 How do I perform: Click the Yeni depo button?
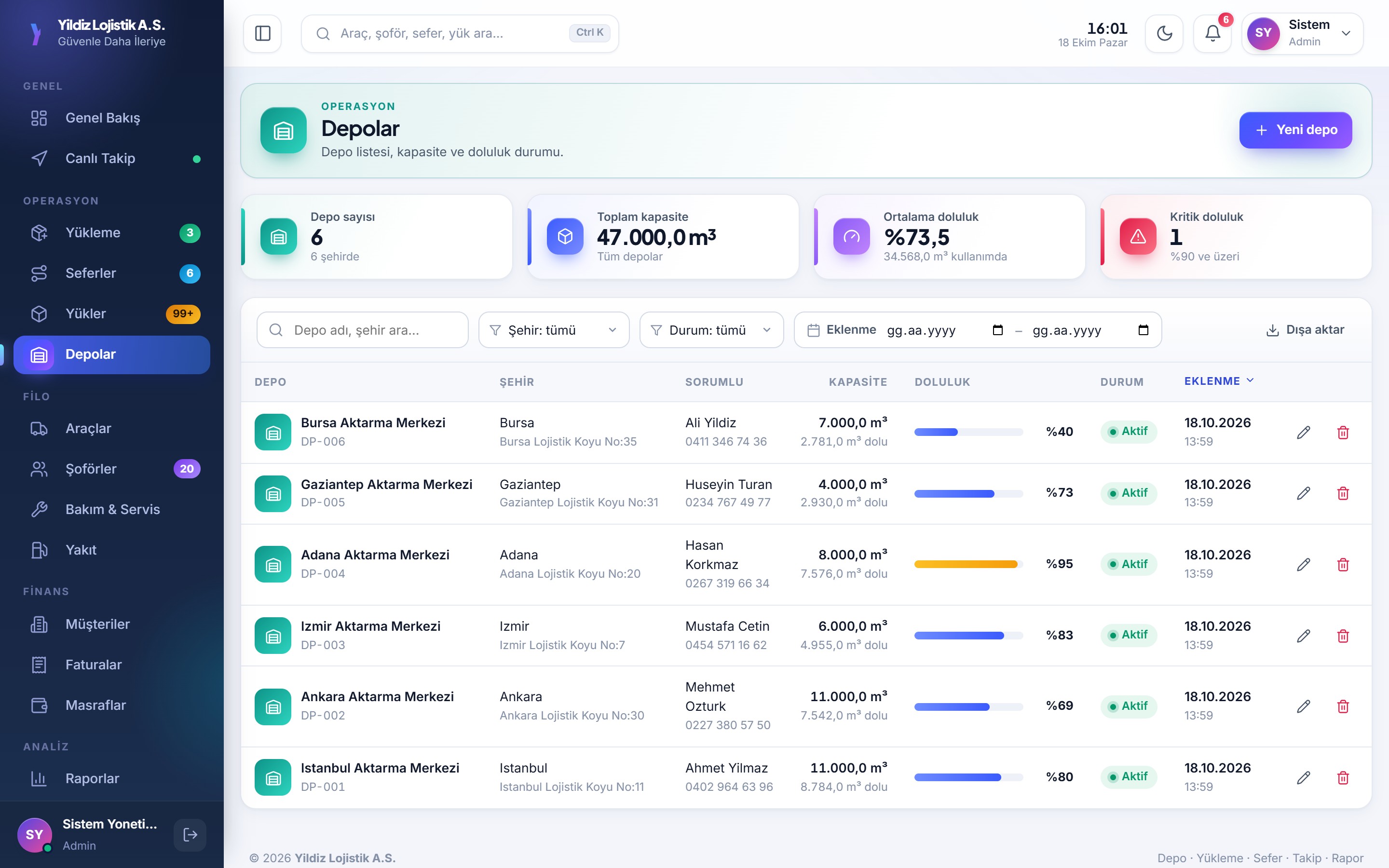1295,130
